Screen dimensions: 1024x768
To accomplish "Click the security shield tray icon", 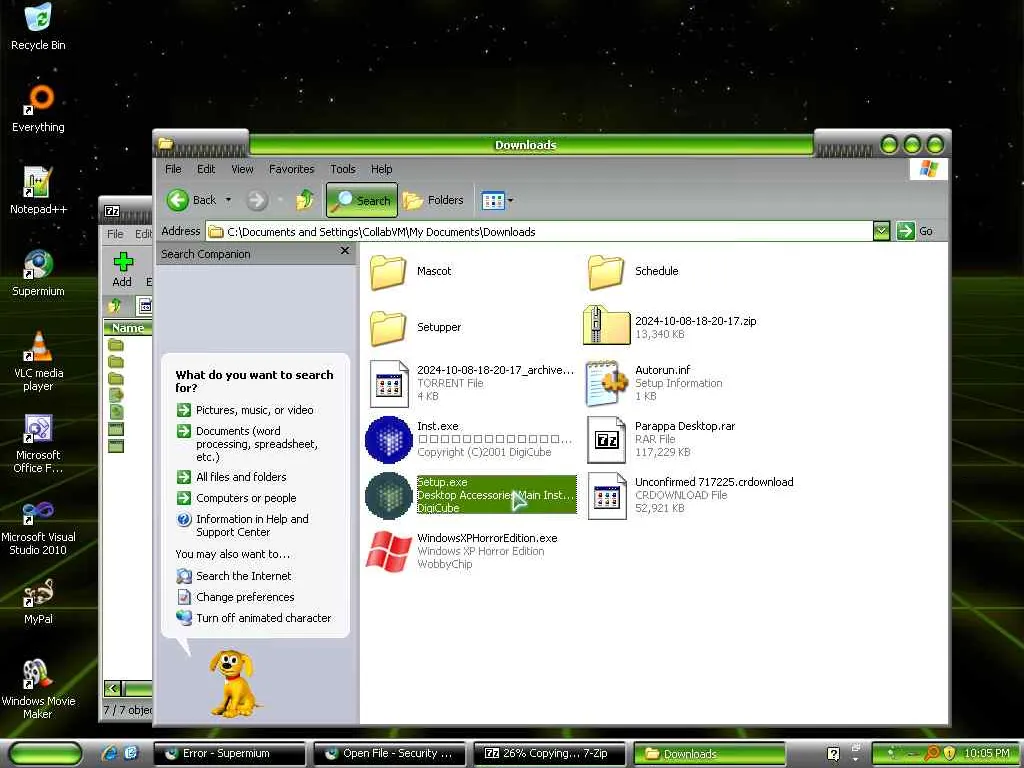I will click(949, 754).
